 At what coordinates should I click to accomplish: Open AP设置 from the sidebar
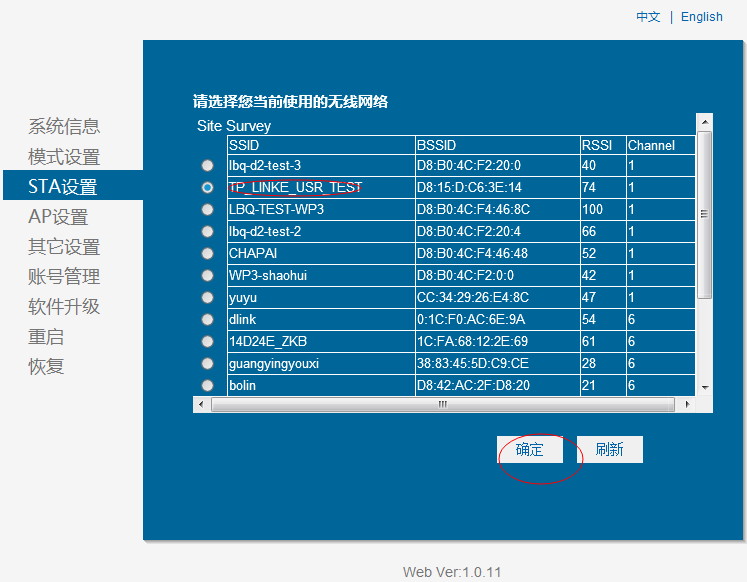coord(58,217)
